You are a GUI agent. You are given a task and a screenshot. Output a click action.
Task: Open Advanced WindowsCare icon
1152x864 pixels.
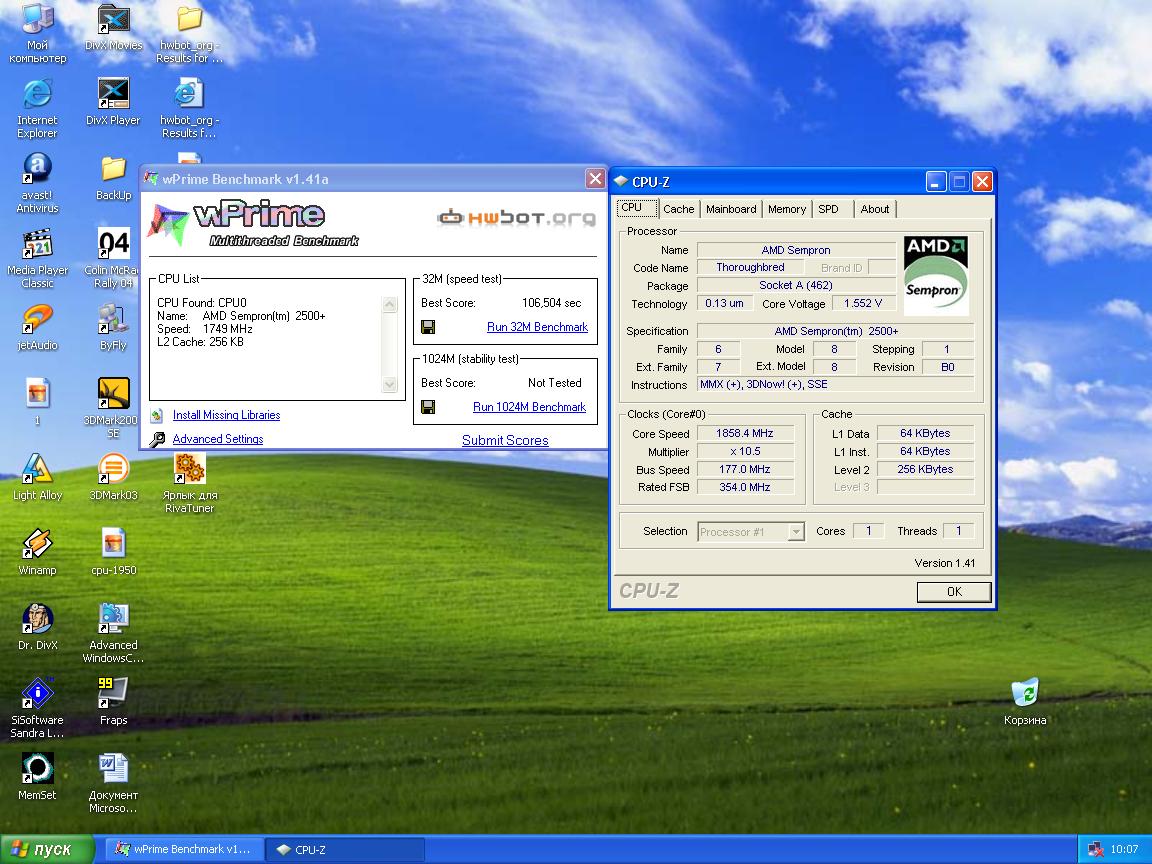point(113,633)
